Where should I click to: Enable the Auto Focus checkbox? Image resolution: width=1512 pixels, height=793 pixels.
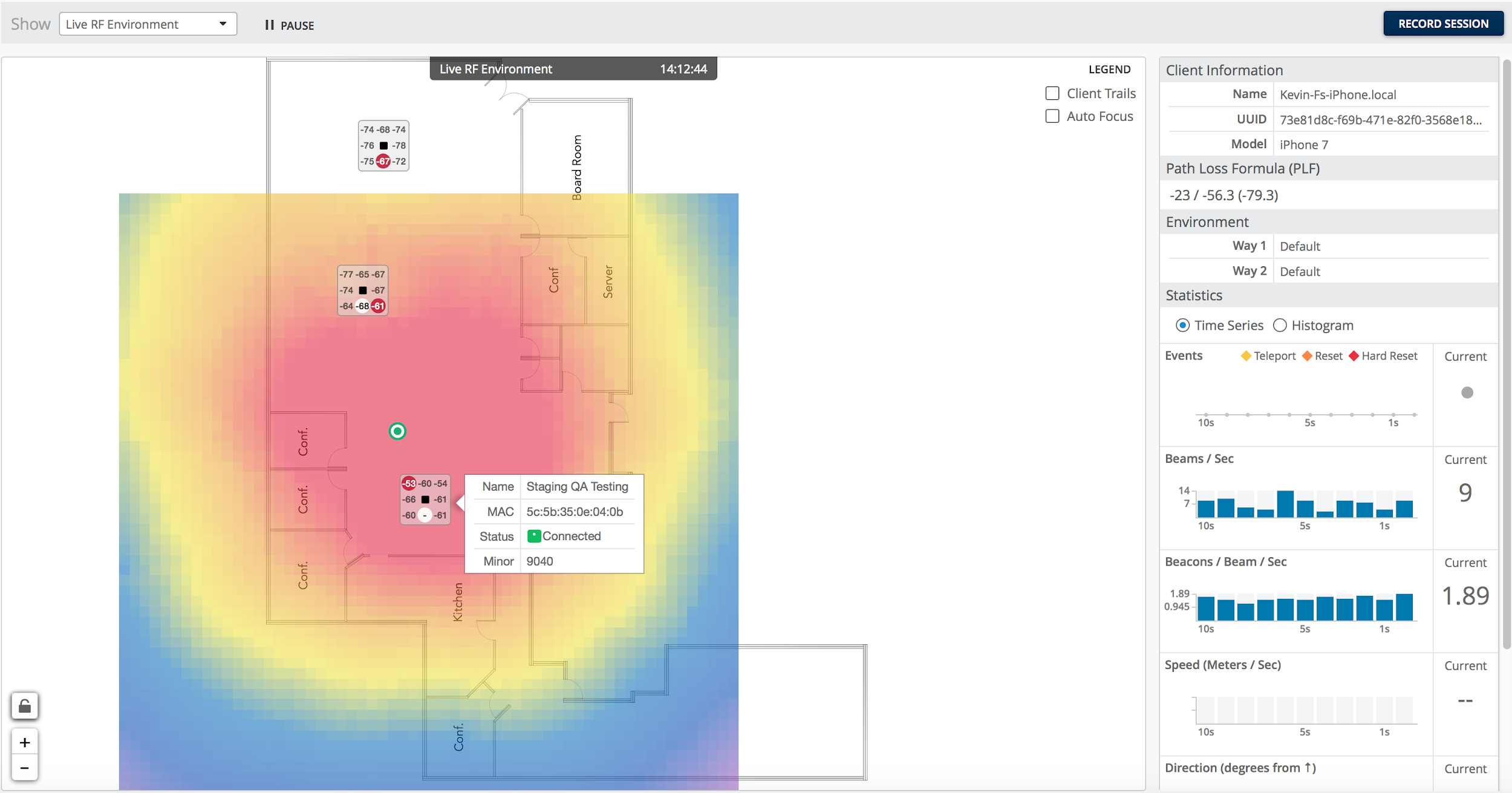1052,116
